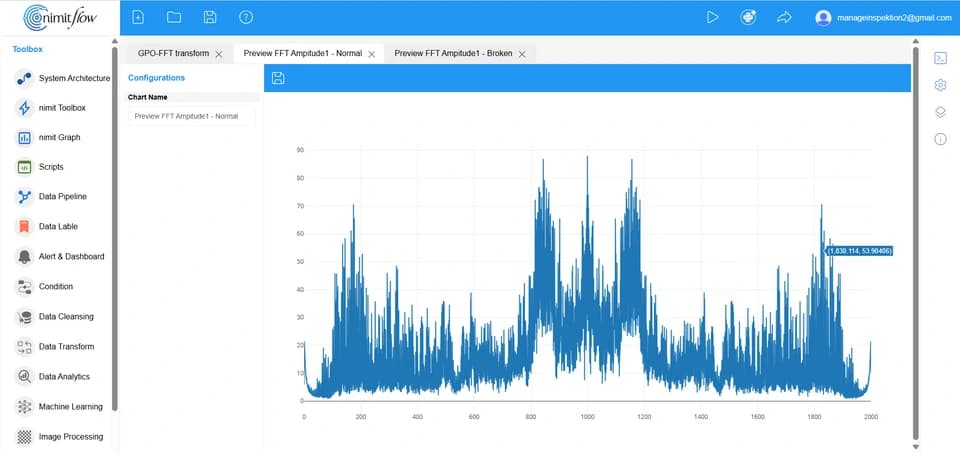Screen dimensions: 960x456
Task: Open System Architecture icon in Toolbox
Action: (24, 78)
